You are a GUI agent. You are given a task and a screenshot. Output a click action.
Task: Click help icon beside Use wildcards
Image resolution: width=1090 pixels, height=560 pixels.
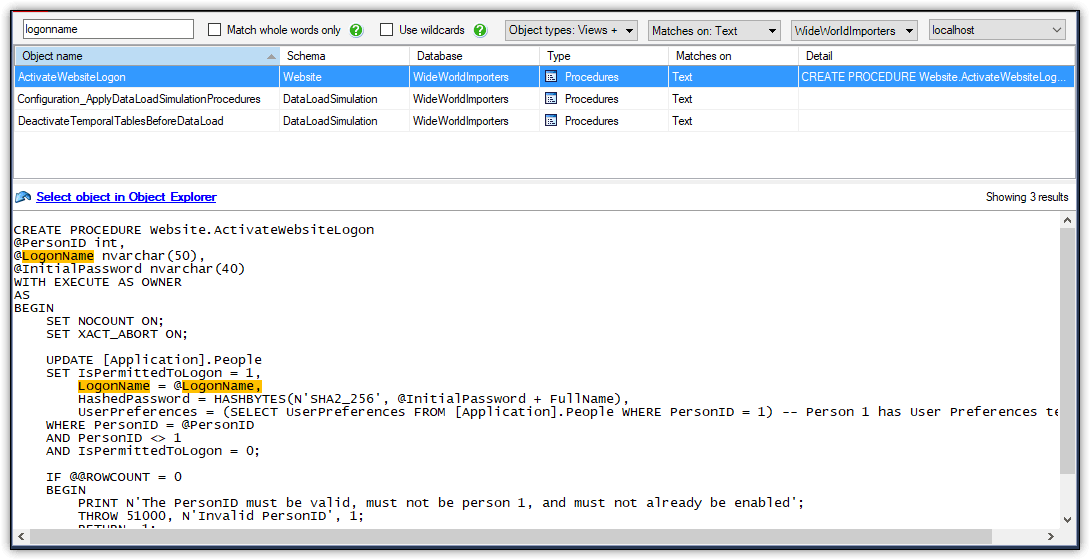click(x=480, y=30)
